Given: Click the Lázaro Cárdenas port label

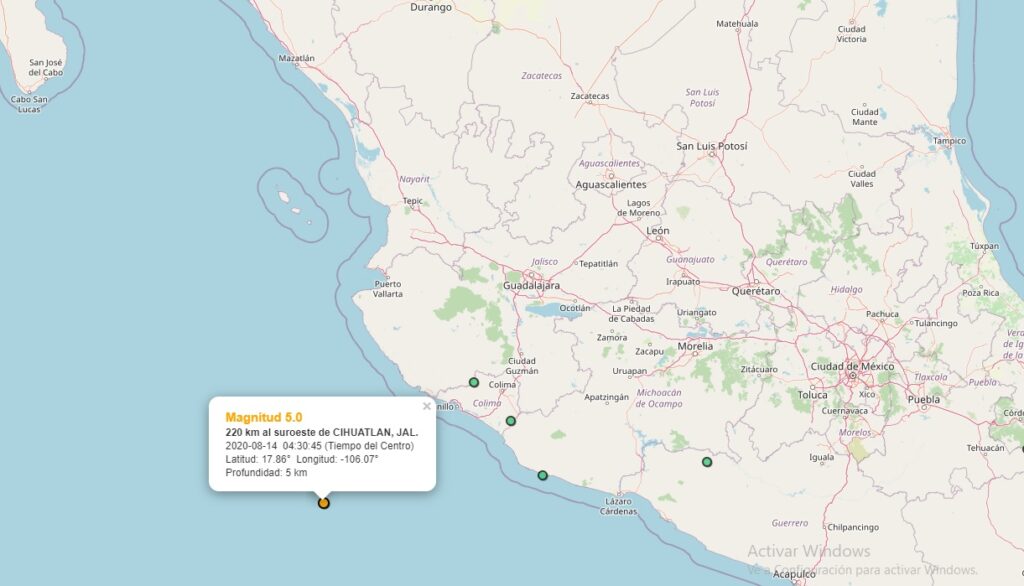Looking at the screenshot, I should tap(621, 506).
